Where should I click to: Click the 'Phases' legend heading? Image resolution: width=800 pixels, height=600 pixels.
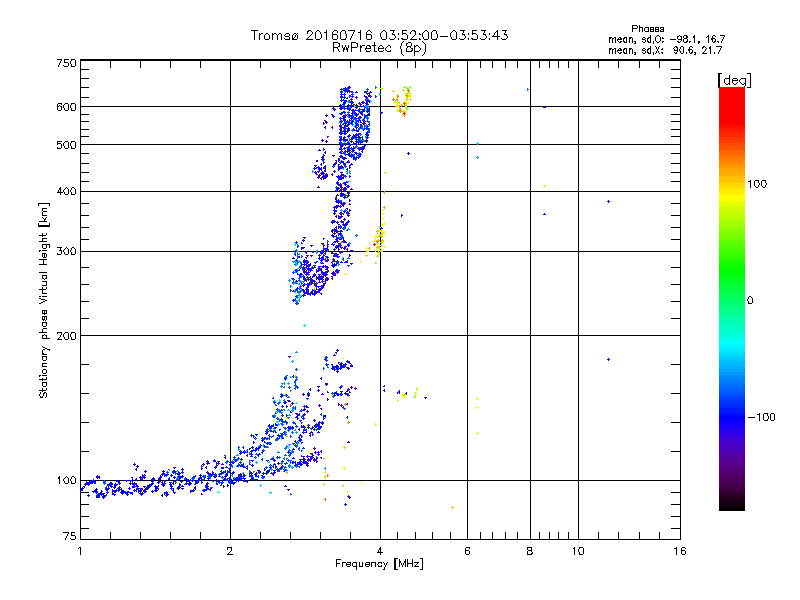coord(647,29)
